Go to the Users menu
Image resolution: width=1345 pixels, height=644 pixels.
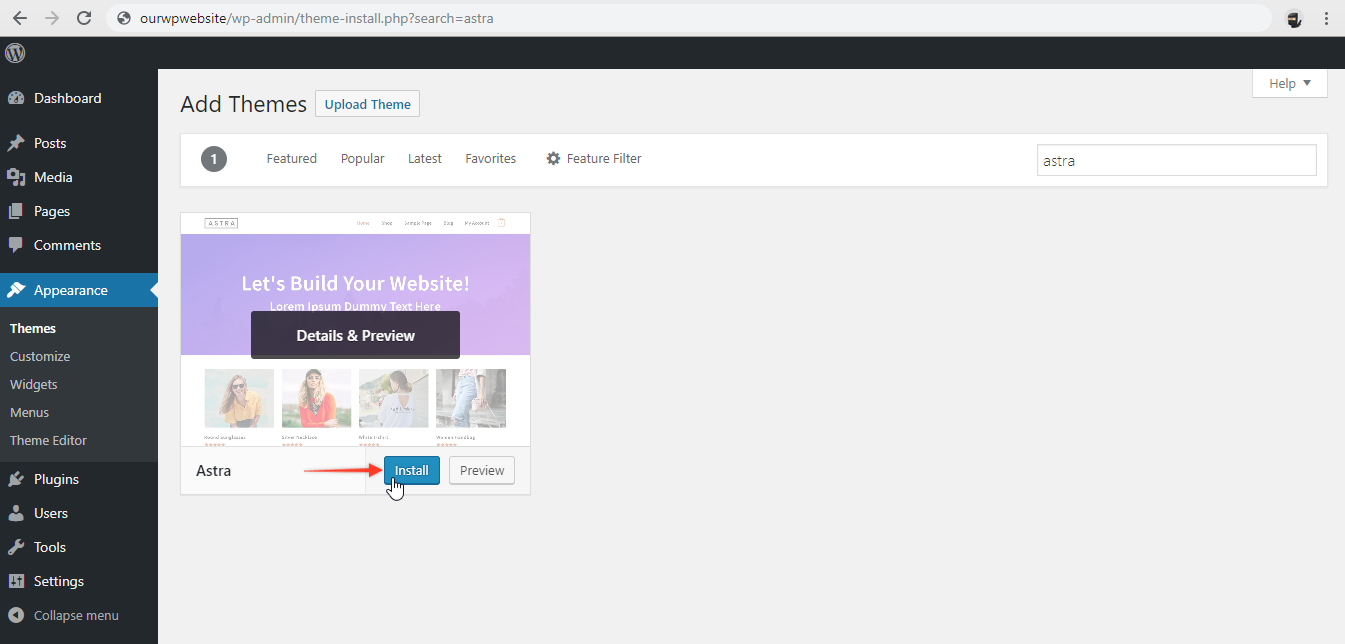(x=79, y=513)
